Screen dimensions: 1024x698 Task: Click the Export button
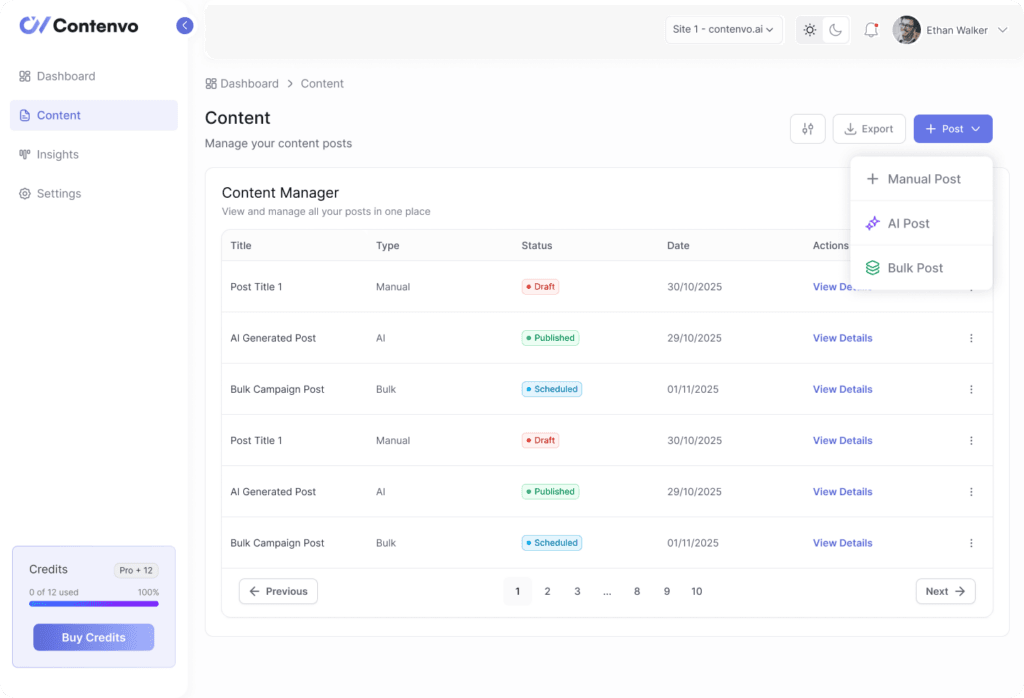pos(869,128)
